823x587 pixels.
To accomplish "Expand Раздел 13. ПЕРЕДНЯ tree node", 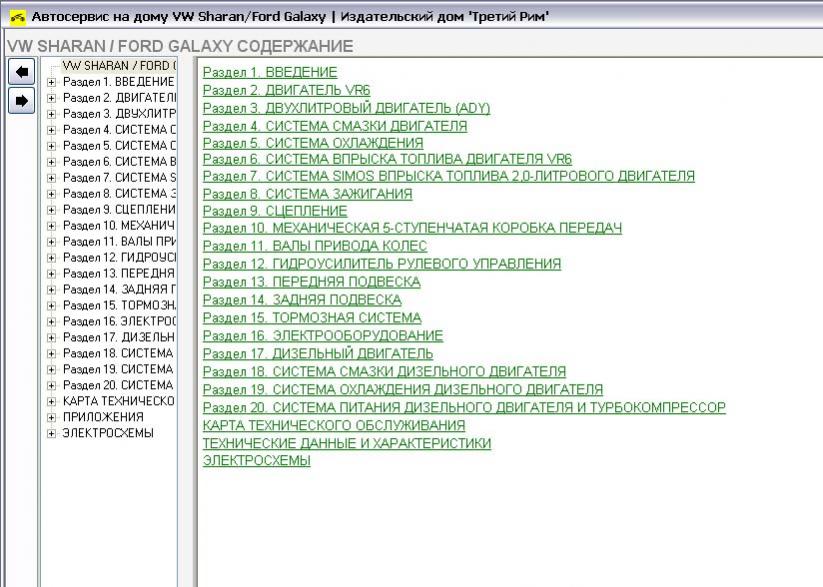I will pos(51,274).
